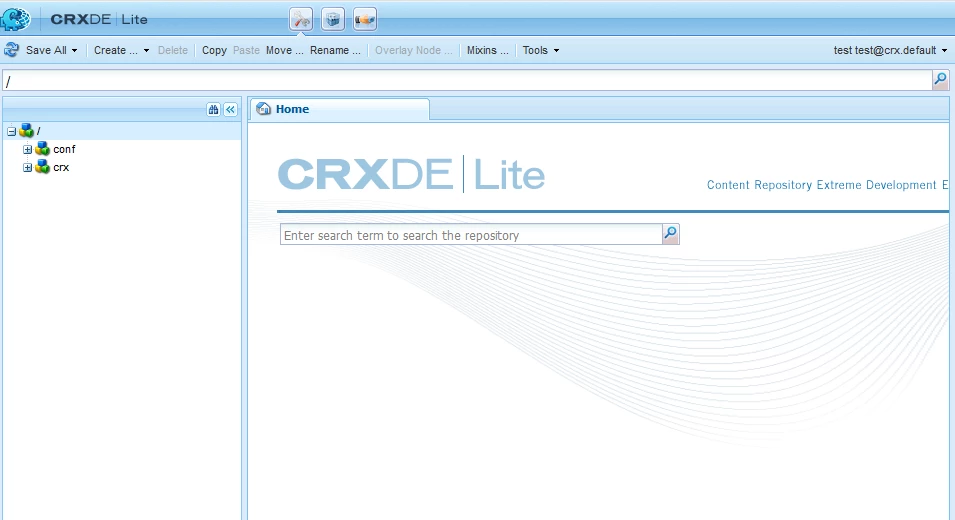This screenshot has width=955, height=520.
Task: Collapse the left tree panel with double-arrow icon
Action: coord(230,110)
